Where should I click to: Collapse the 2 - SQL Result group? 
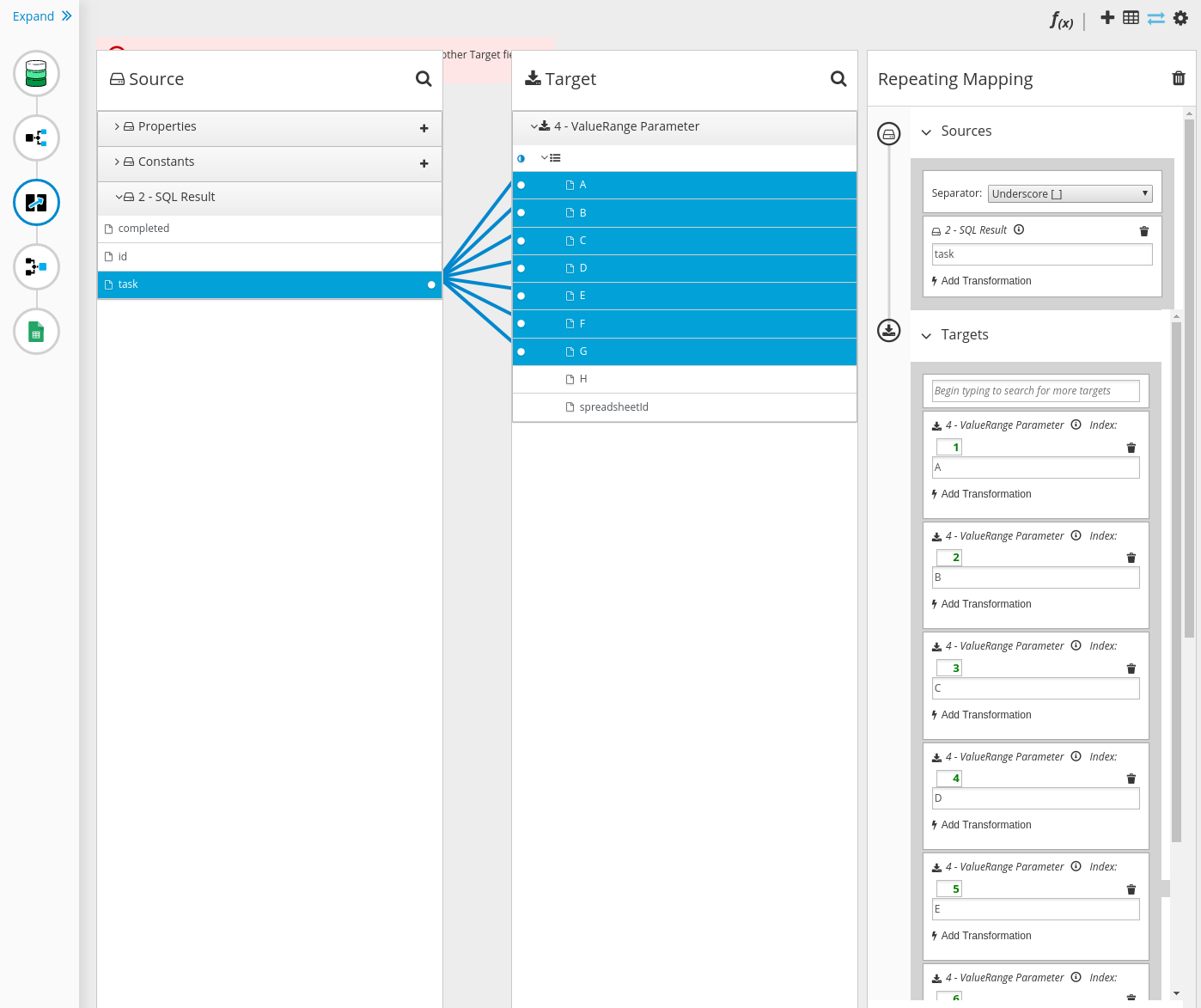(119, 197)
